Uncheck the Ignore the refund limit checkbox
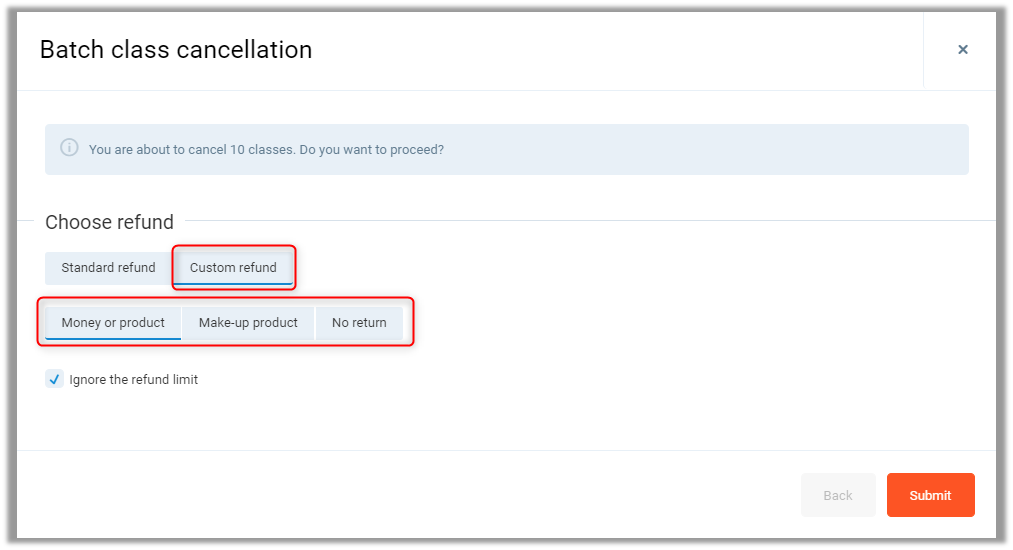The image size is (1013, 550). pyautogui.click(x=55, y=380)
